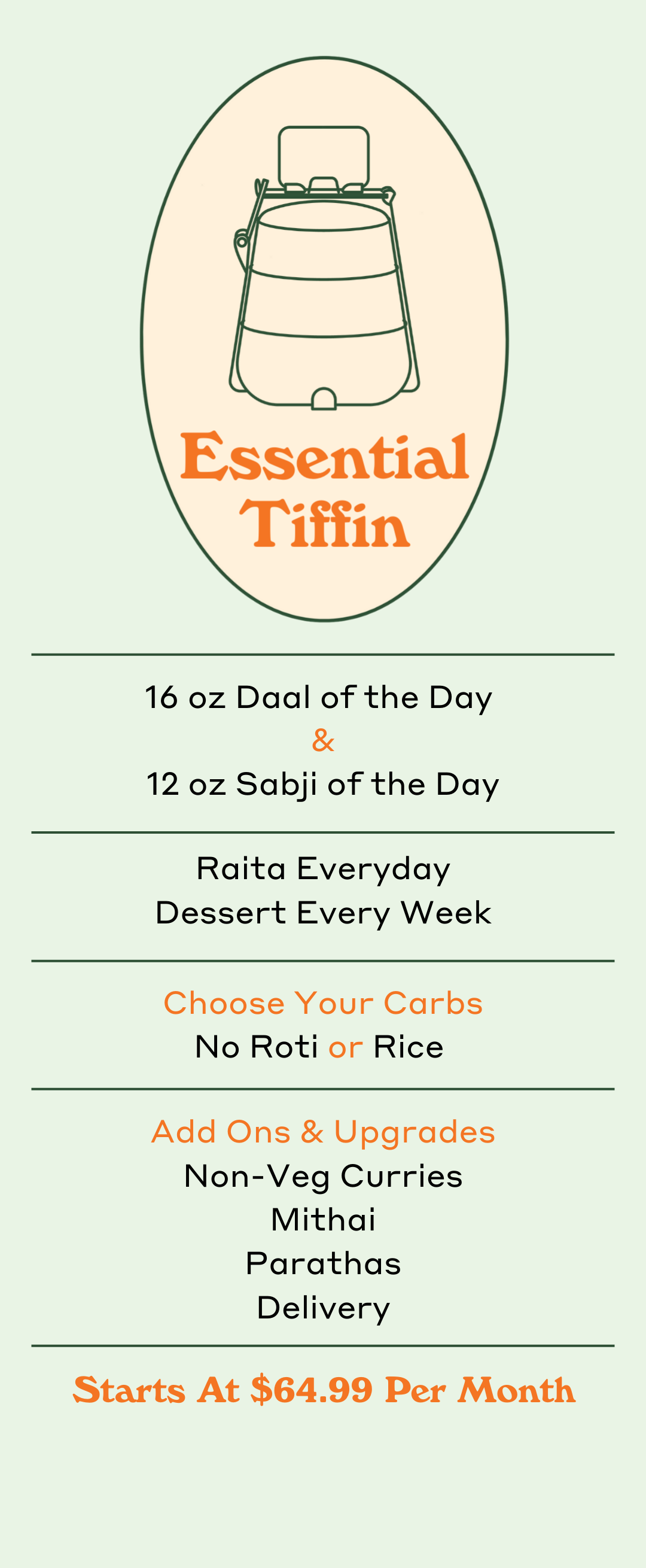Screen dimensions: 646x1568
Task: Click the orange ampersand between the Daal and Sabji lines
Action: click(x=323, y=741)
